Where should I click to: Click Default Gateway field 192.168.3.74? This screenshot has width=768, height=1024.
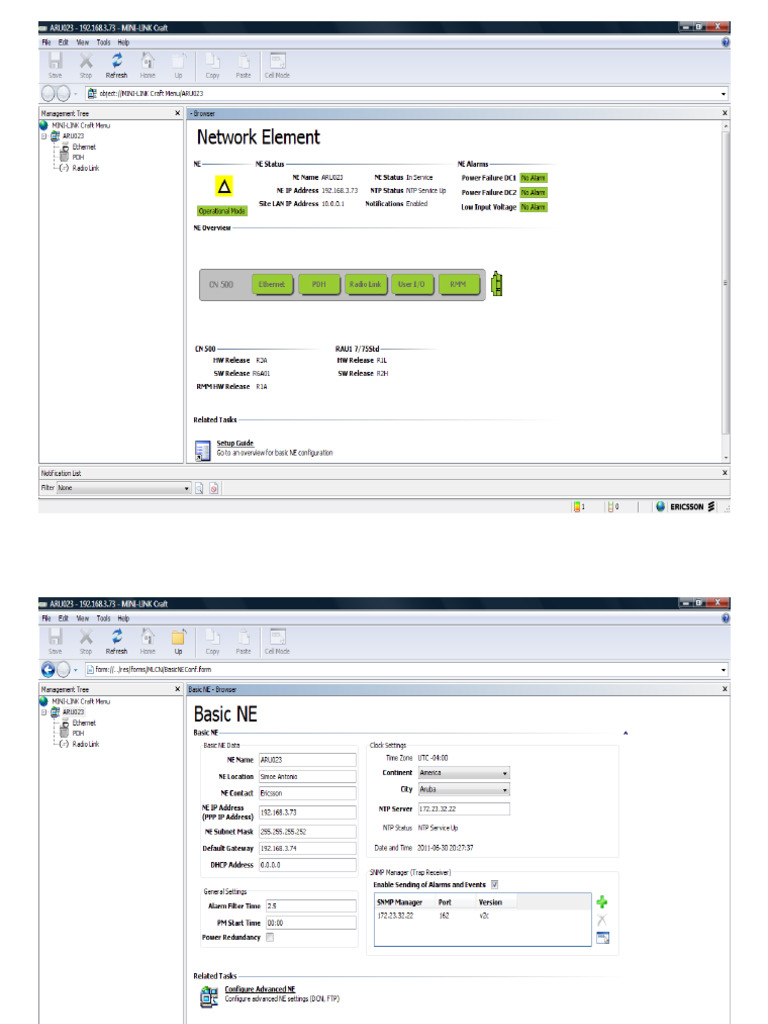pyautogui.click(x=308, y=848)
